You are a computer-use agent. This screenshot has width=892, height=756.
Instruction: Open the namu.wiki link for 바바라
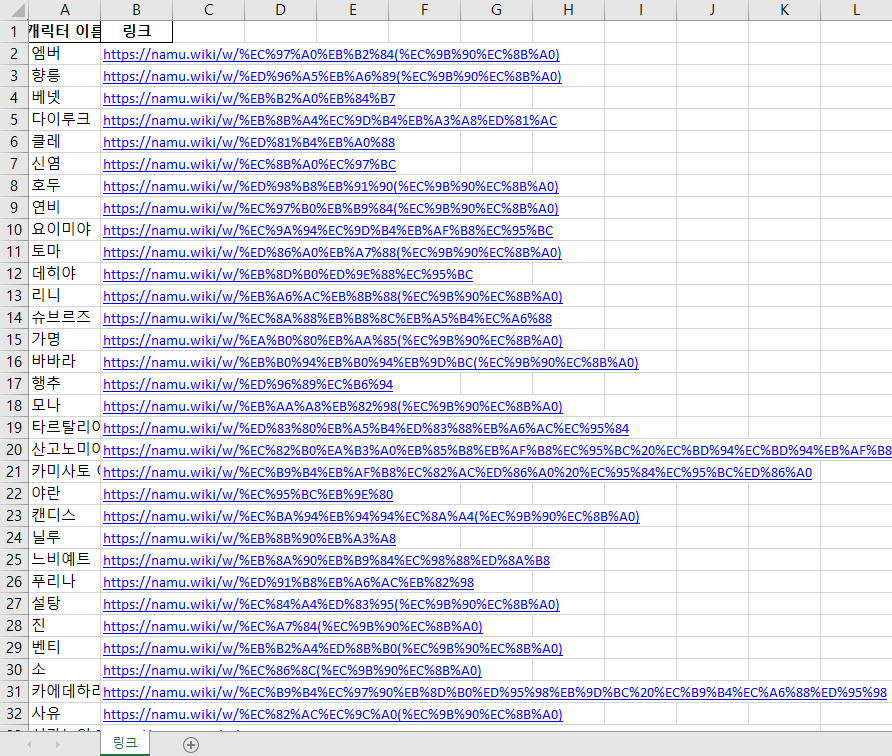click(x=371, y=362)
